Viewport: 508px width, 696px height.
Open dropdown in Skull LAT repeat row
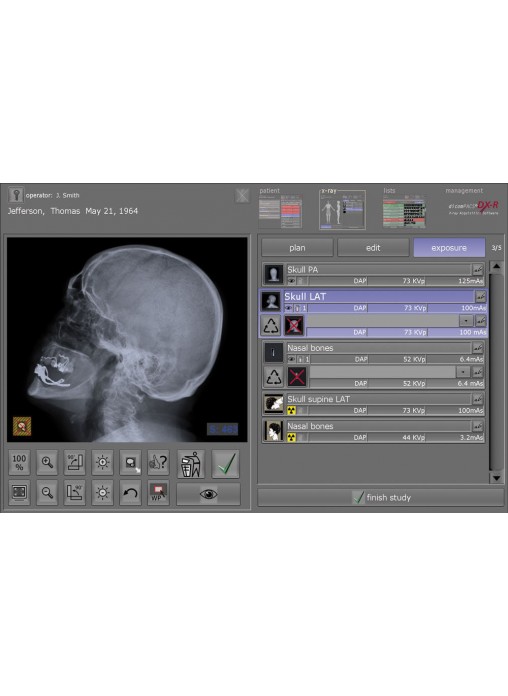[466, 320]
